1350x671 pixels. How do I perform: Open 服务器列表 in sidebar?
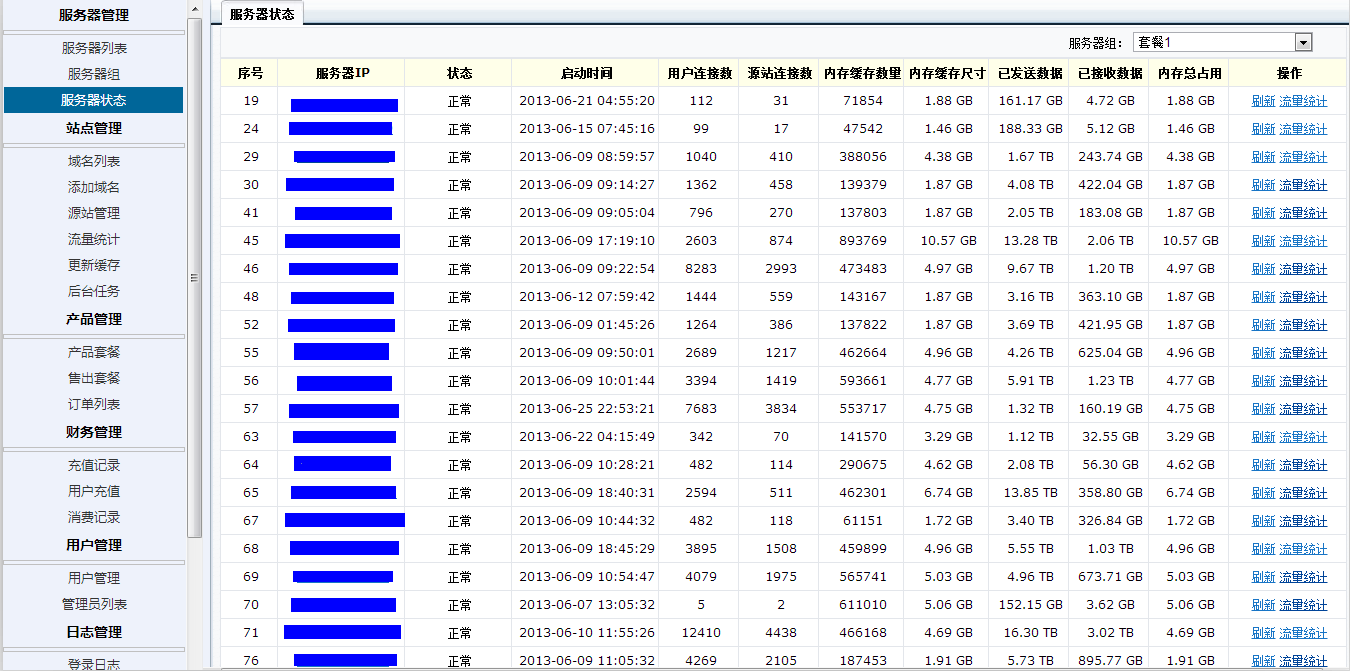tap(94, 48)
